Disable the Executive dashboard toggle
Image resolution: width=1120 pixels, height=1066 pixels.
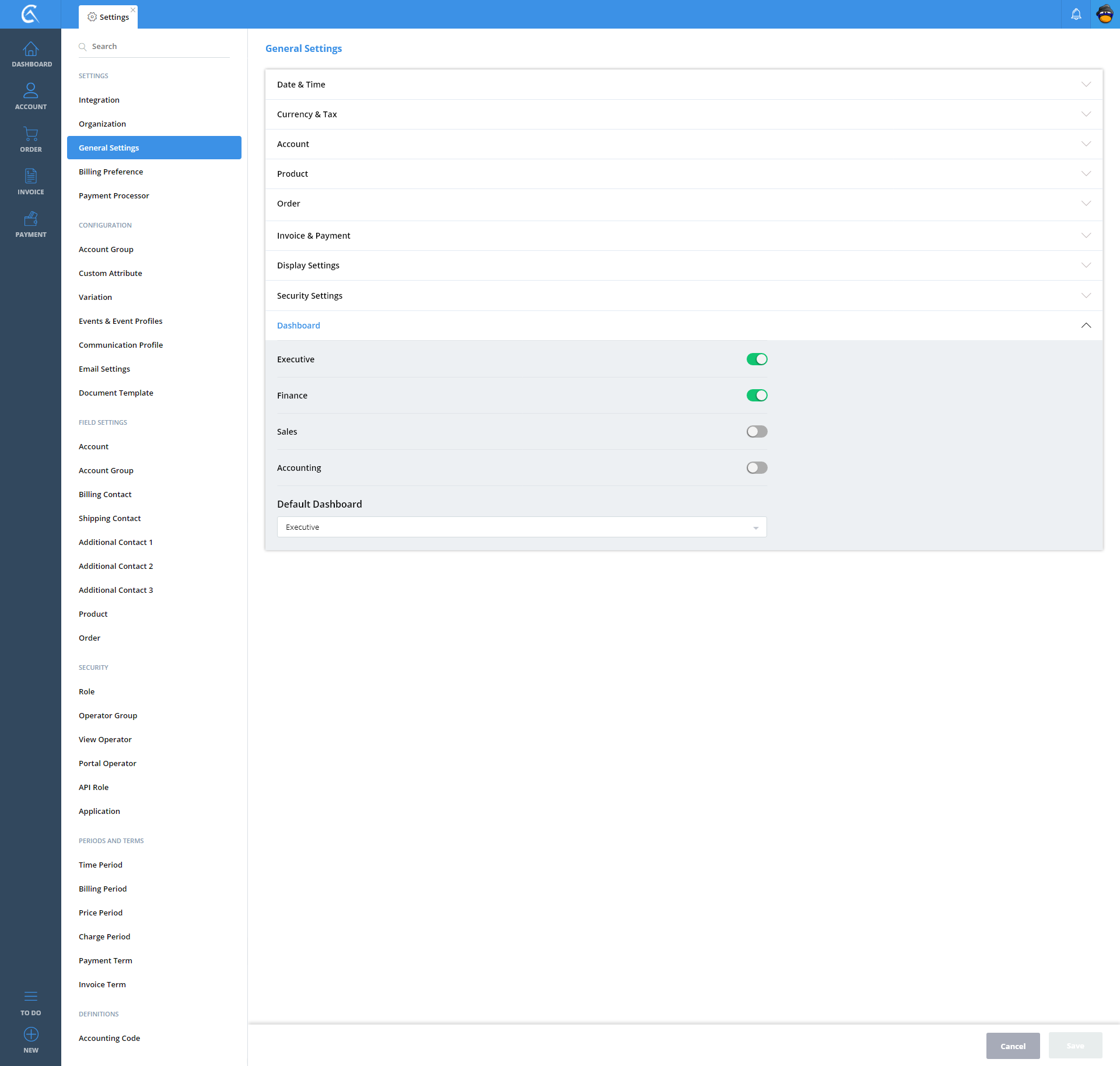[757, 359]
